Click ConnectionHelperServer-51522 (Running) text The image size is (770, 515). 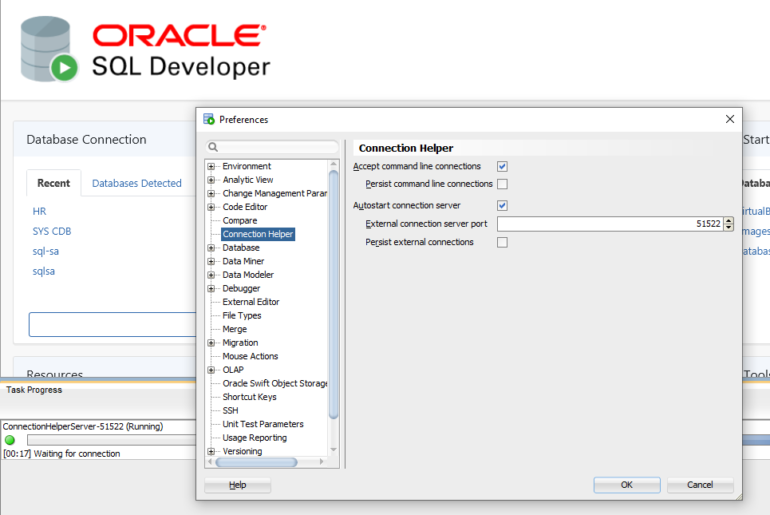coord(82,427)
